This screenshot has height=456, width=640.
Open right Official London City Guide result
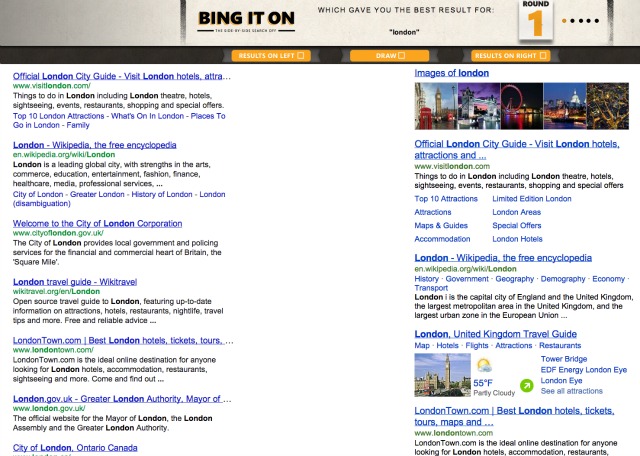517,149
